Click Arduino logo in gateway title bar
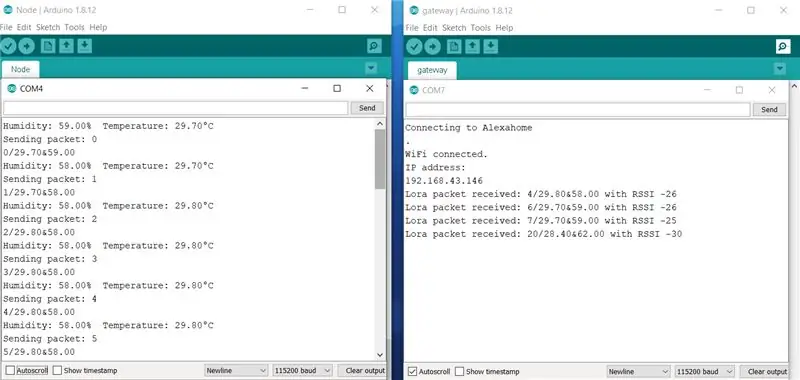This screenshot has height=380, width=800. pos(414,10)
